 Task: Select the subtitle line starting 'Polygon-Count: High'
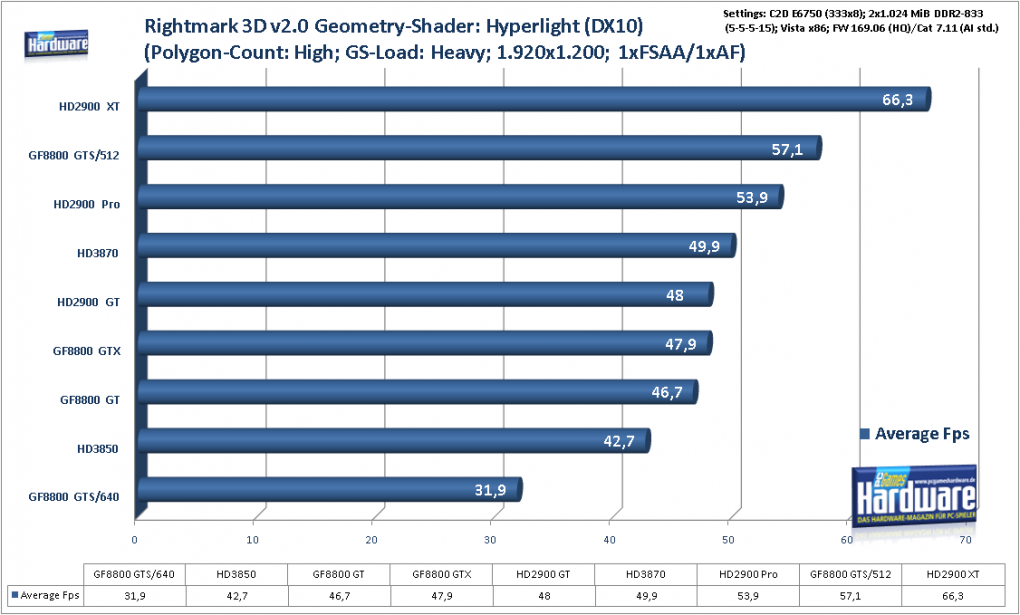(444, 53)
